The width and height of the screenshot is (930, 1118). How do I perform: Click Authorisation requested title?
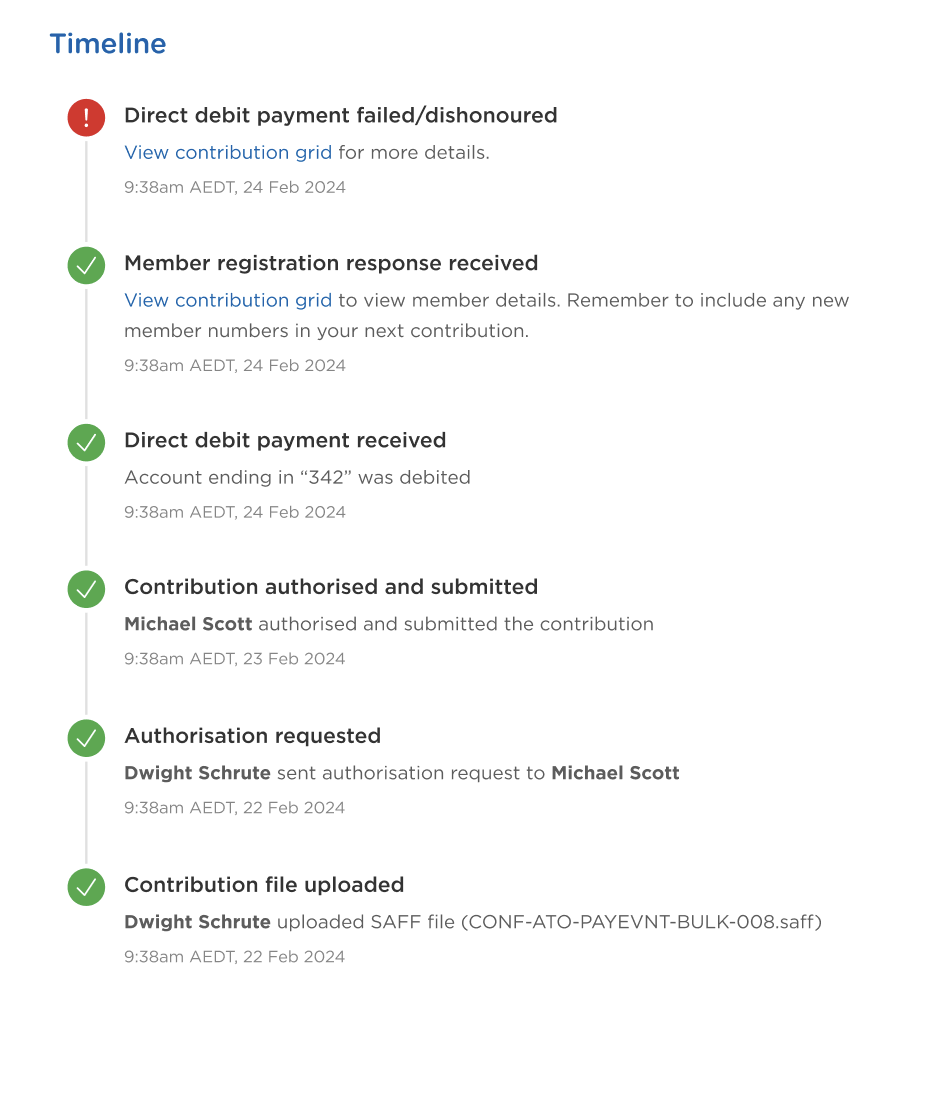[252, 736]
